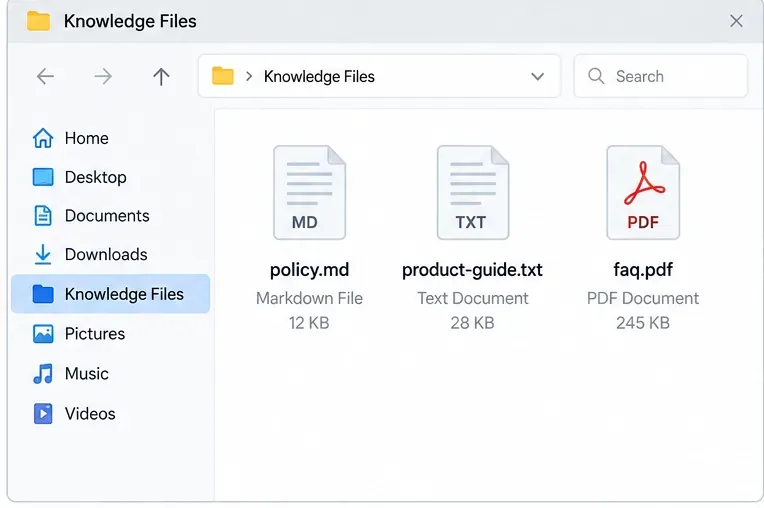
Task: Click the Downloads arrow icon in sidebar
Action: tap(43, 254)
